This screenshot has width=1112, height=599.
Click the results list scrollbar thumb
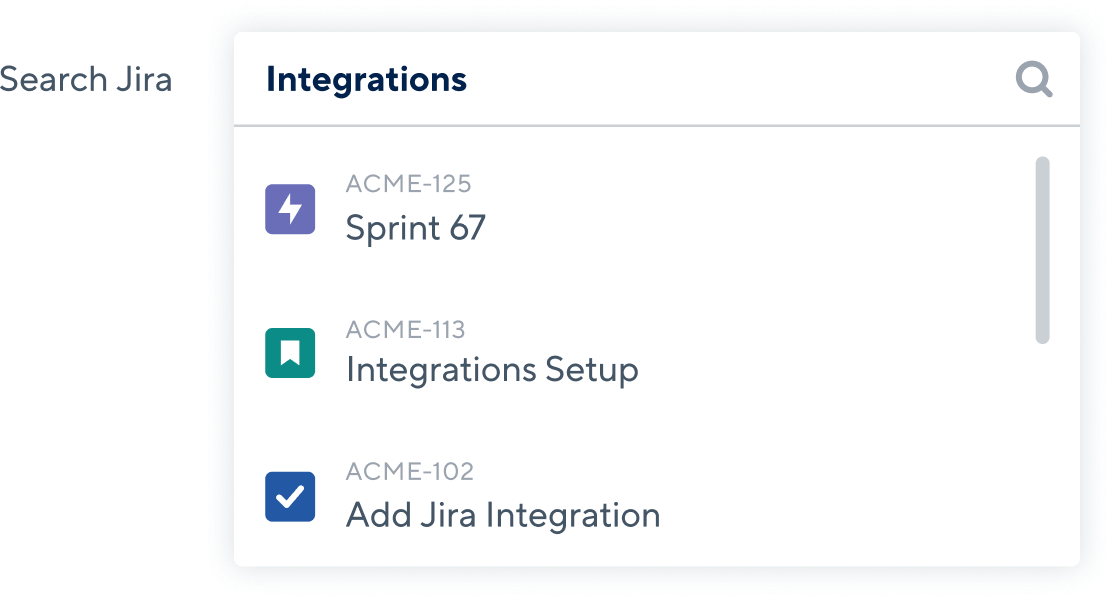point(1042,250)
